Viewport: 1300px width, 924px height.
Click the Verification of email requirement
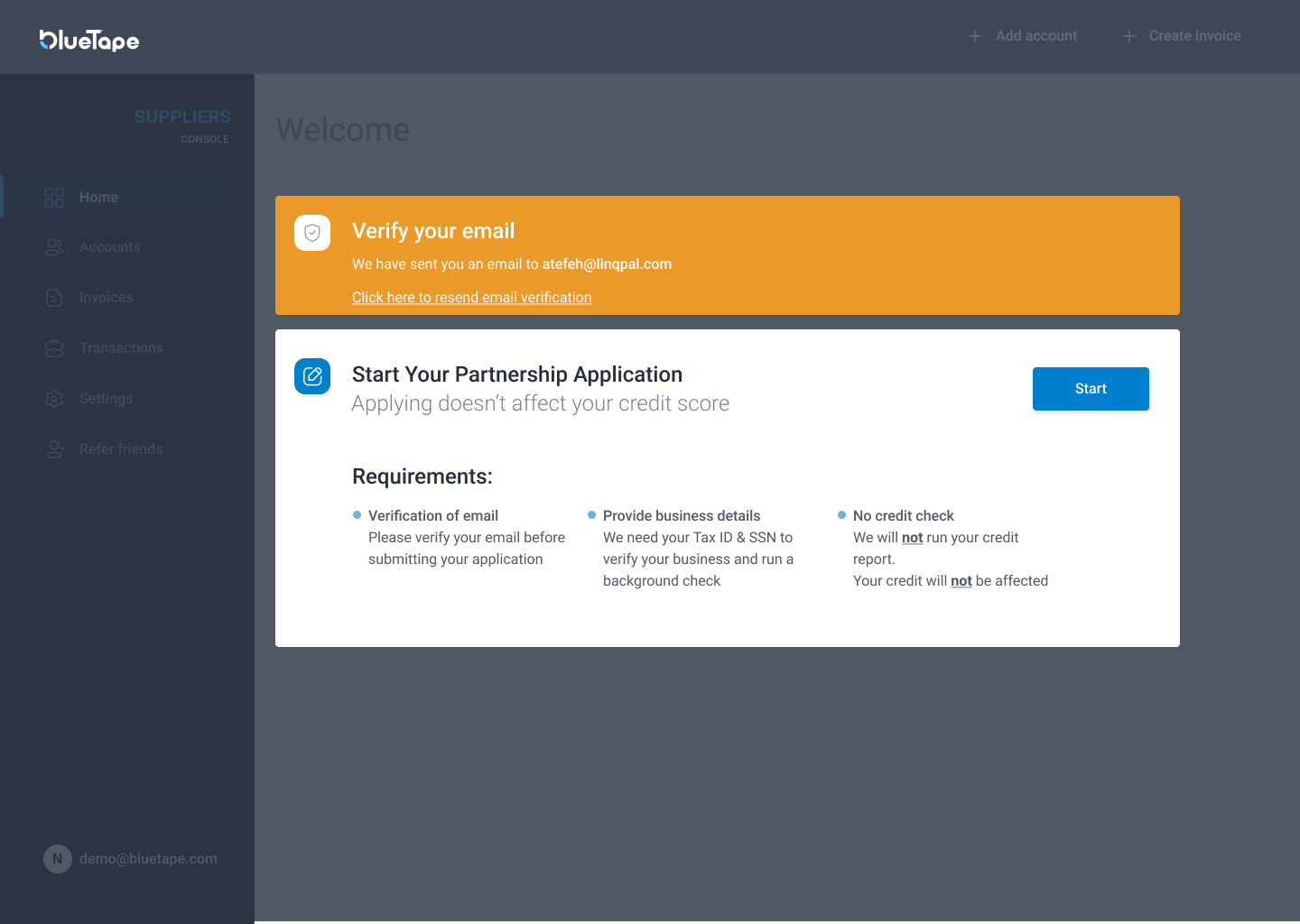[x=433, y=516]
